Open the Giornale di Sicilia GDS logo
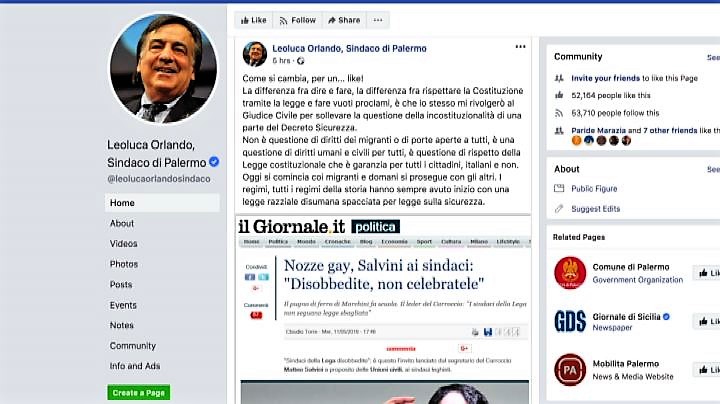Image resolution: width=720 pixels, height=404 pixels. coord(570,321)
